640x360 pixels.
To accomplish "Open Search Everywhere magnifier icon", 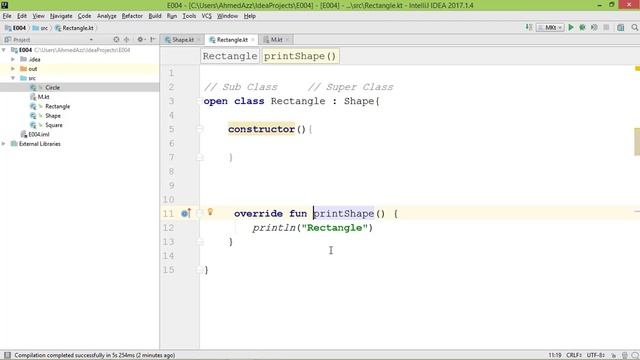I will coord(635,27).
